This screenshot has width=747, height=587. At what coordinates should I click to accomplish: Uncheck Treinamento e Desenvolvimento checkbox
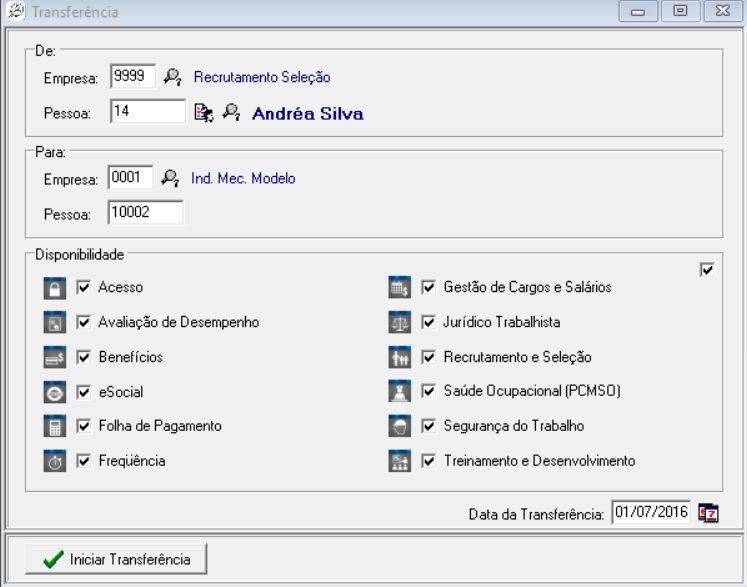pyautogui.click(x=429, y=461)
